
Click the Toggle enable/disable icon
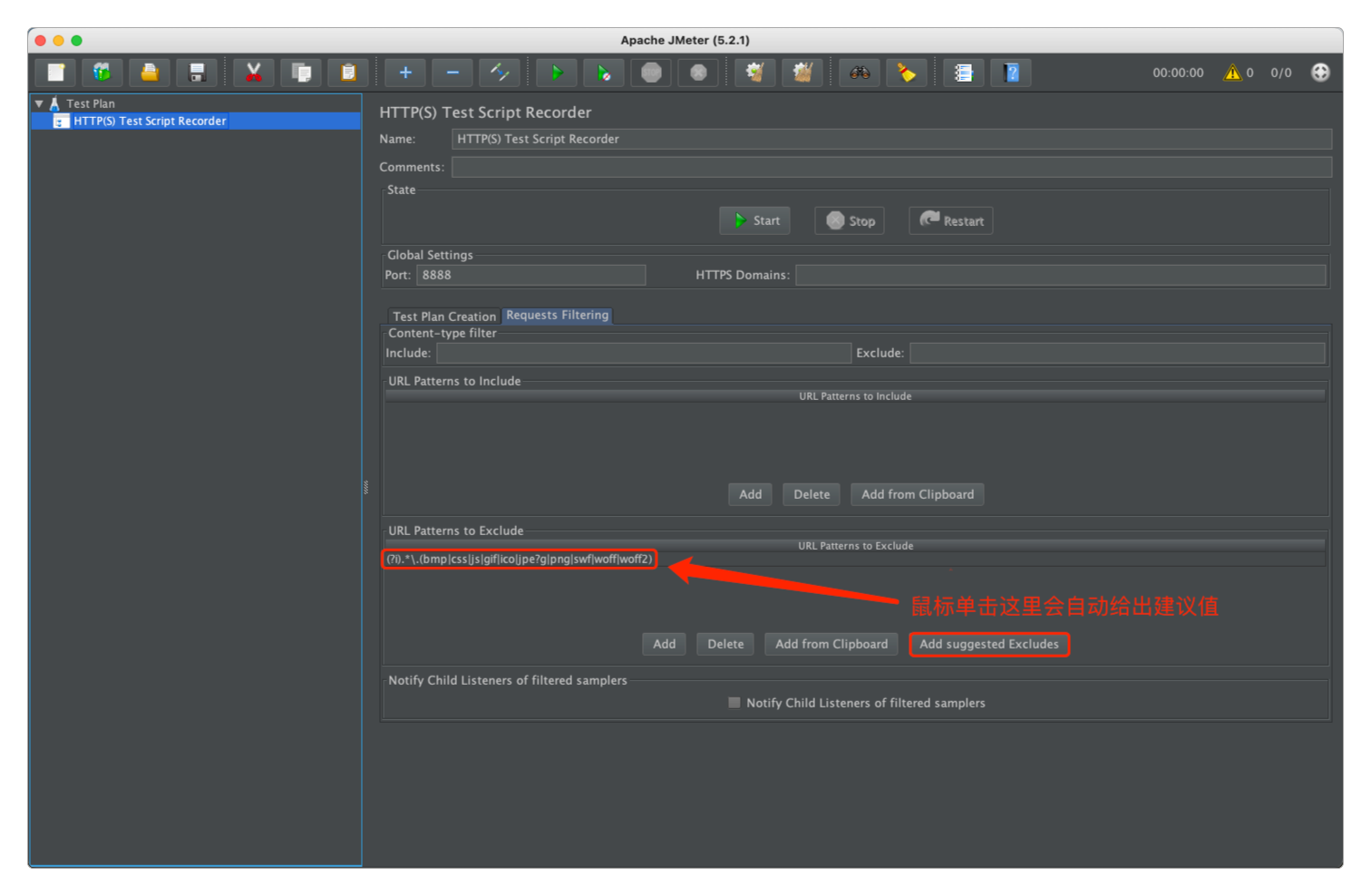point(500,73)
